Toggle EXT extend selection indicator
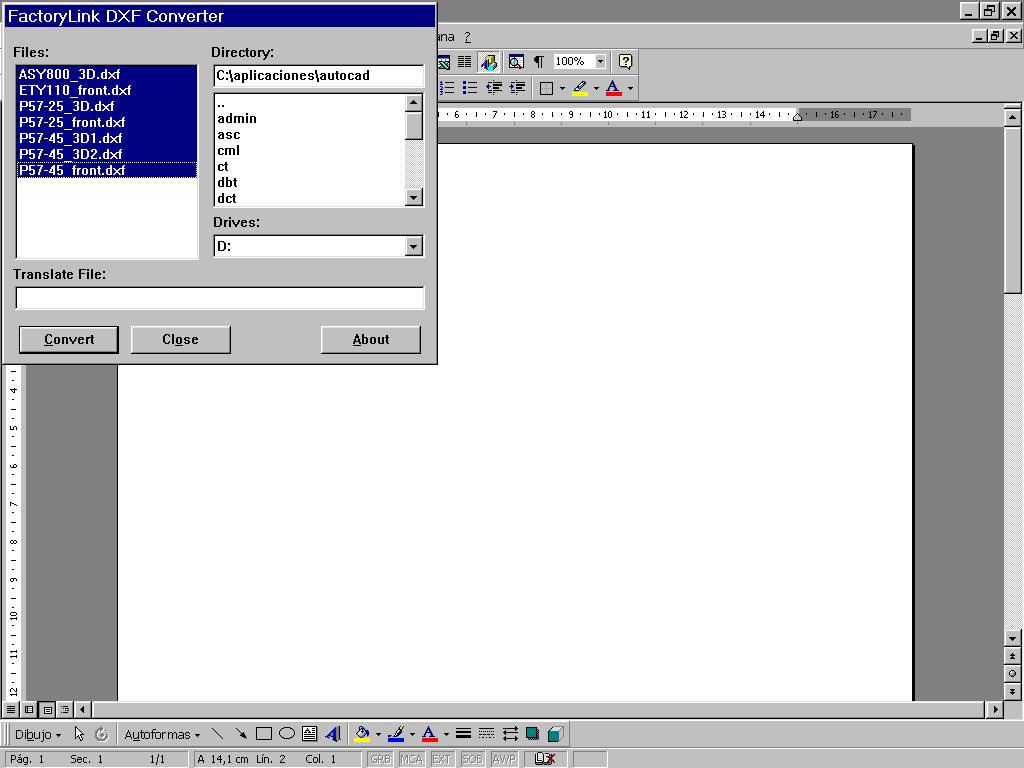This screenshot has width=1024, height=768. pos(441,759)
